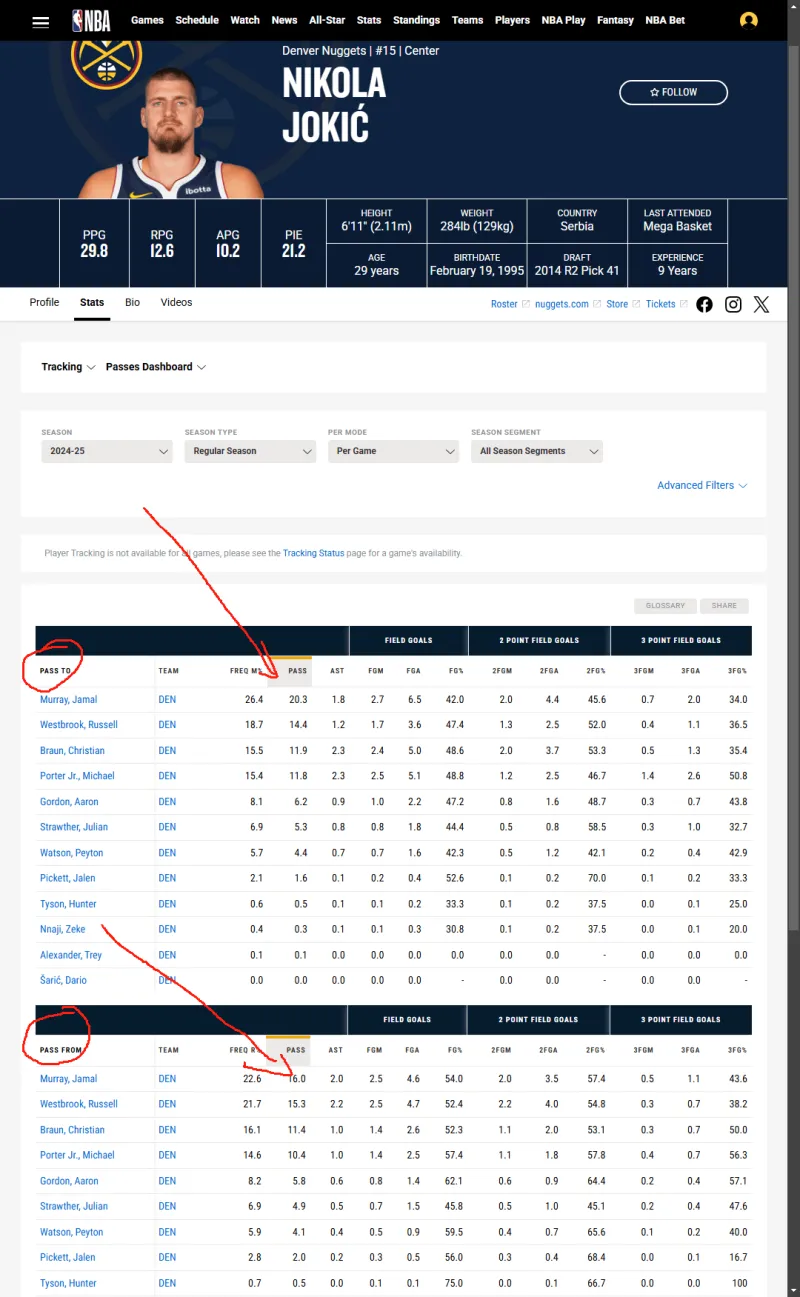Screen dimensions: 800x1297
Task: Open Teams in the top navigation
Action: pos(467,20)
